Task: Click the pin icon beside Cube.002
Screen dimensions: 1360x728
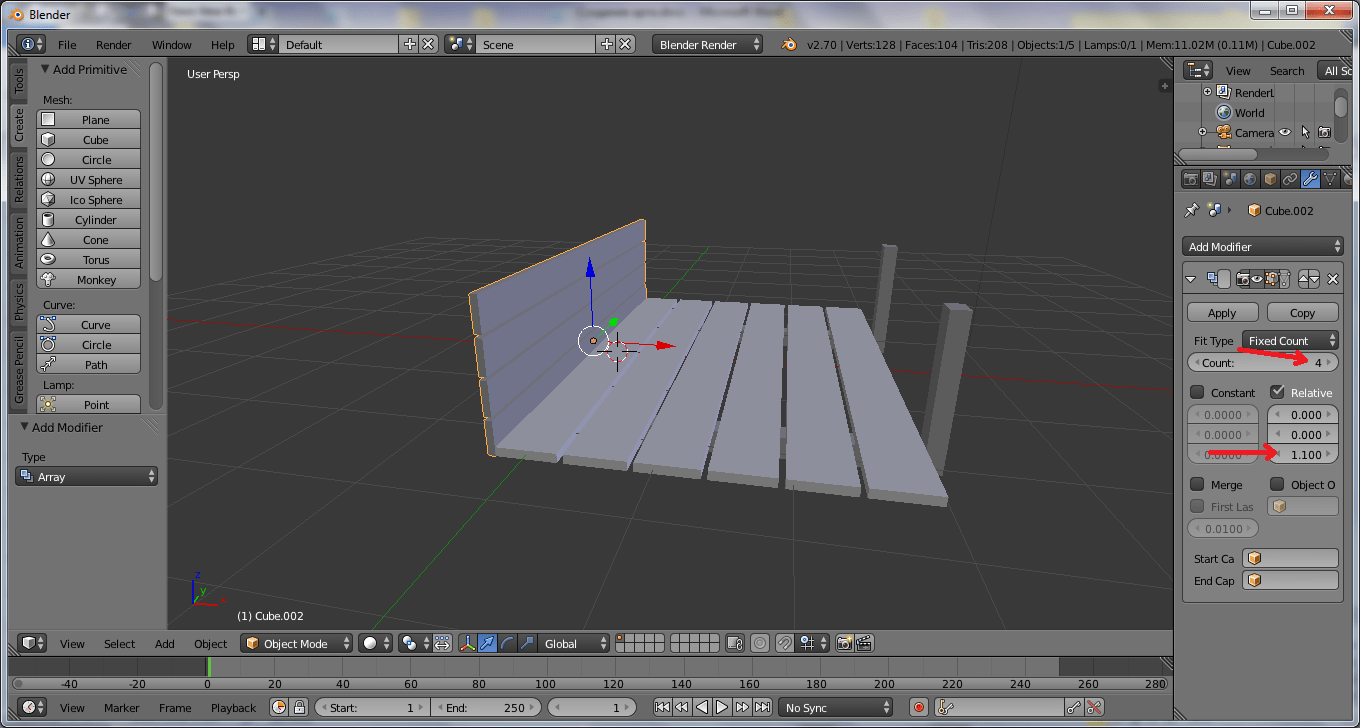Action: 1191,210
